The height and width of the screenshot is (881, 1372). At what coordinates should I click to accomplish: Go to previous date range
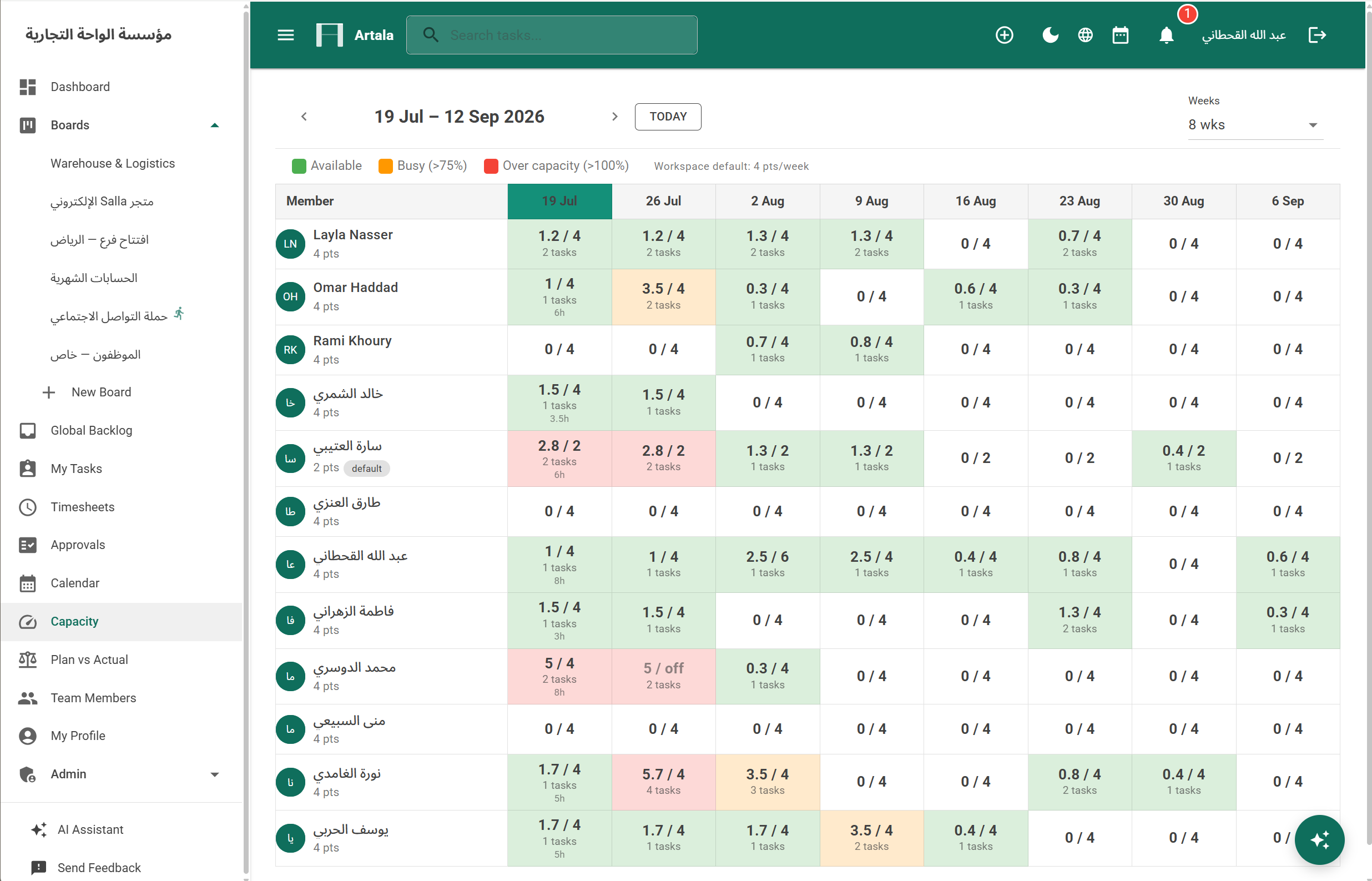click(304, 117)
